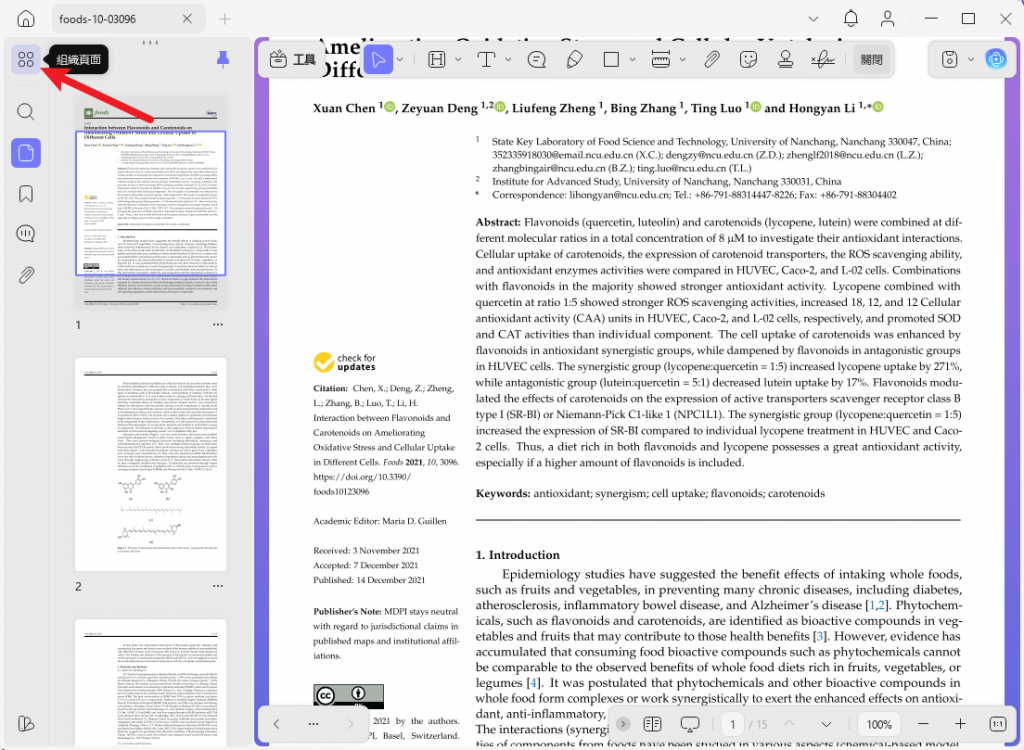Toggle two-page reading view
The image size is (1024, 750).
[x=652, y=724]
